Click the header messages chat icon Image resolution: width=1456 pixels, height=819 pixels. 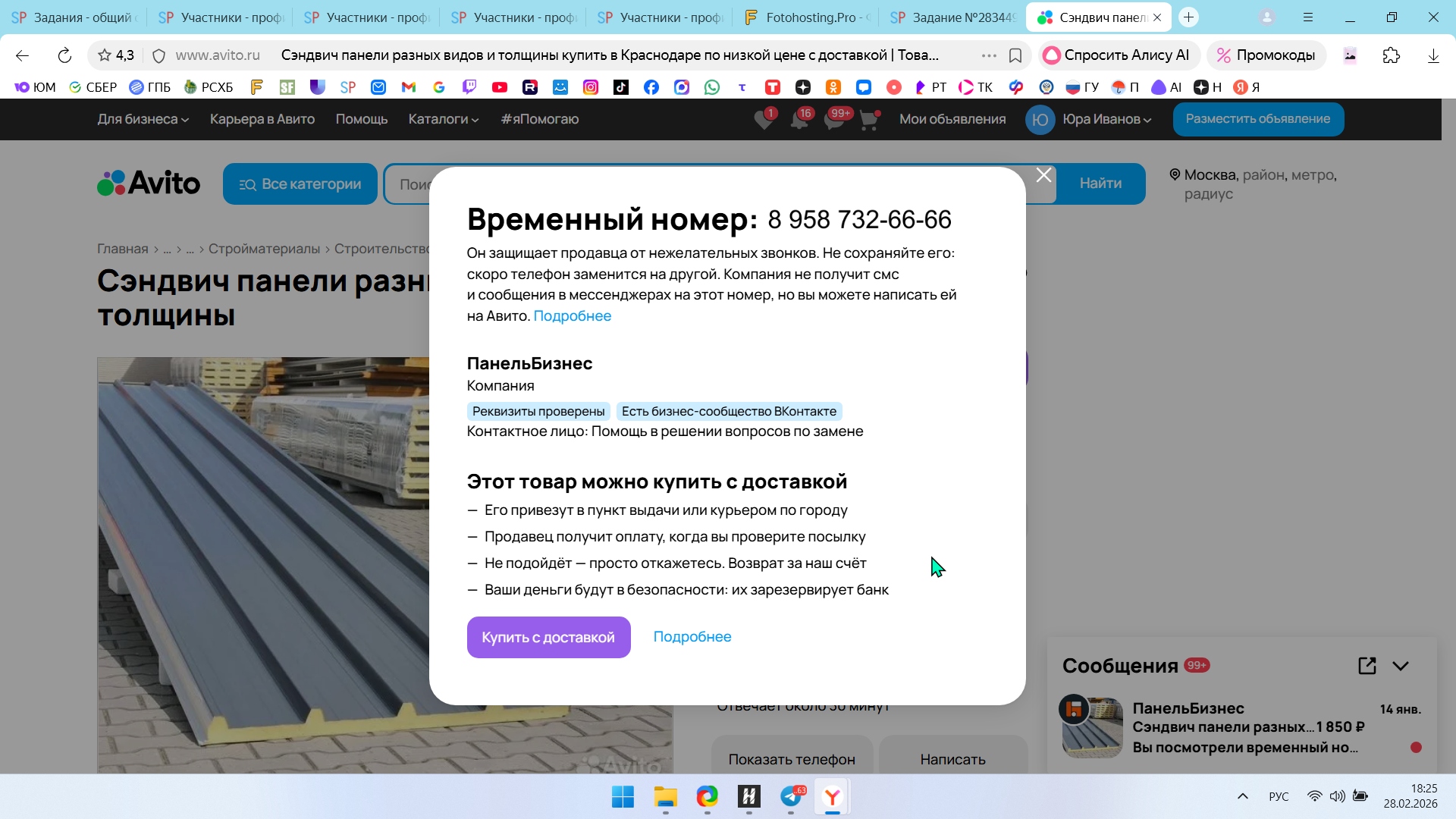pos(834,120)
